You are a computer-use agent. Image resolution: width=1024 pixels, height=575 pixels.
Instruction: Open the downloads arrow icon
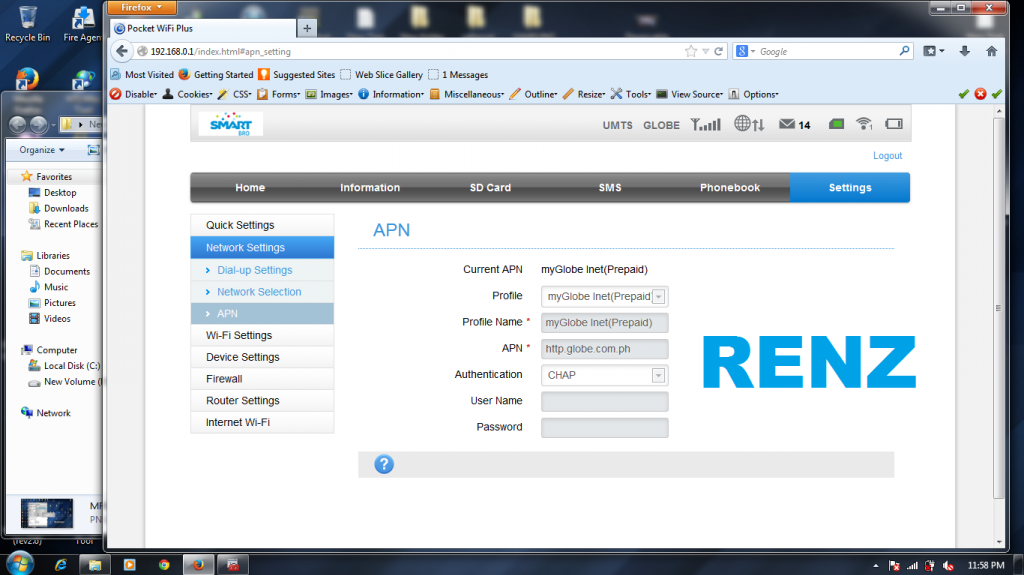coord(965,51)
